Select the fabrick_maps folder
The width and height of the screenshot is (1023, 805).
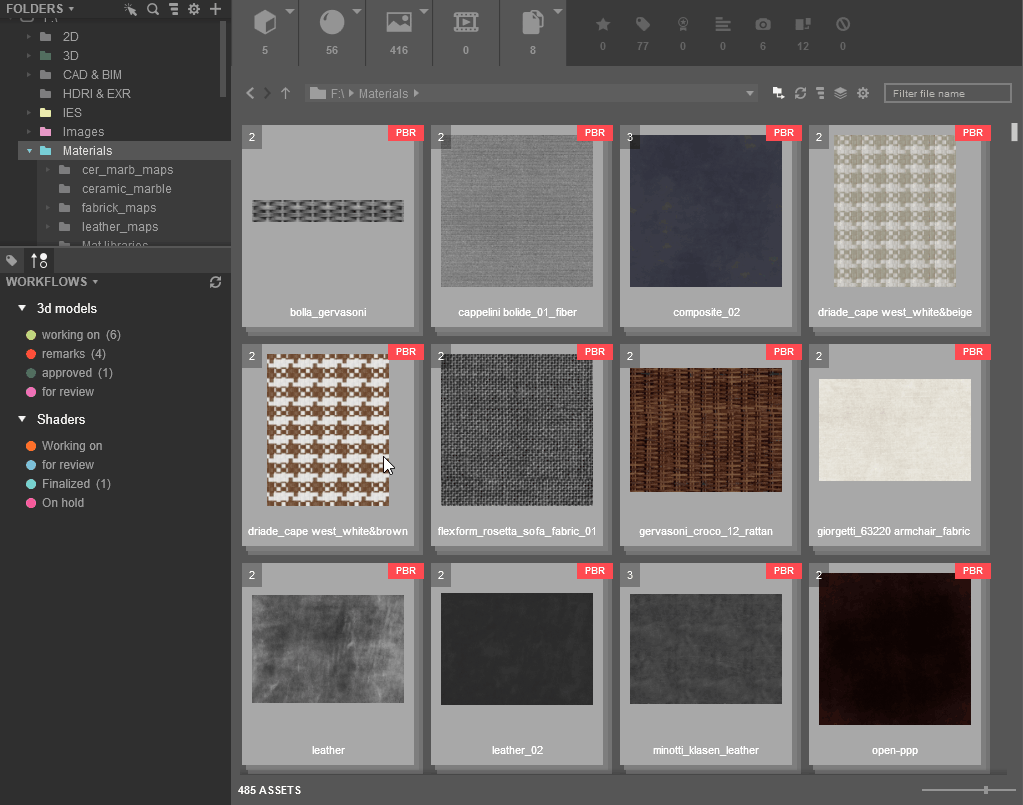(119, 207)
